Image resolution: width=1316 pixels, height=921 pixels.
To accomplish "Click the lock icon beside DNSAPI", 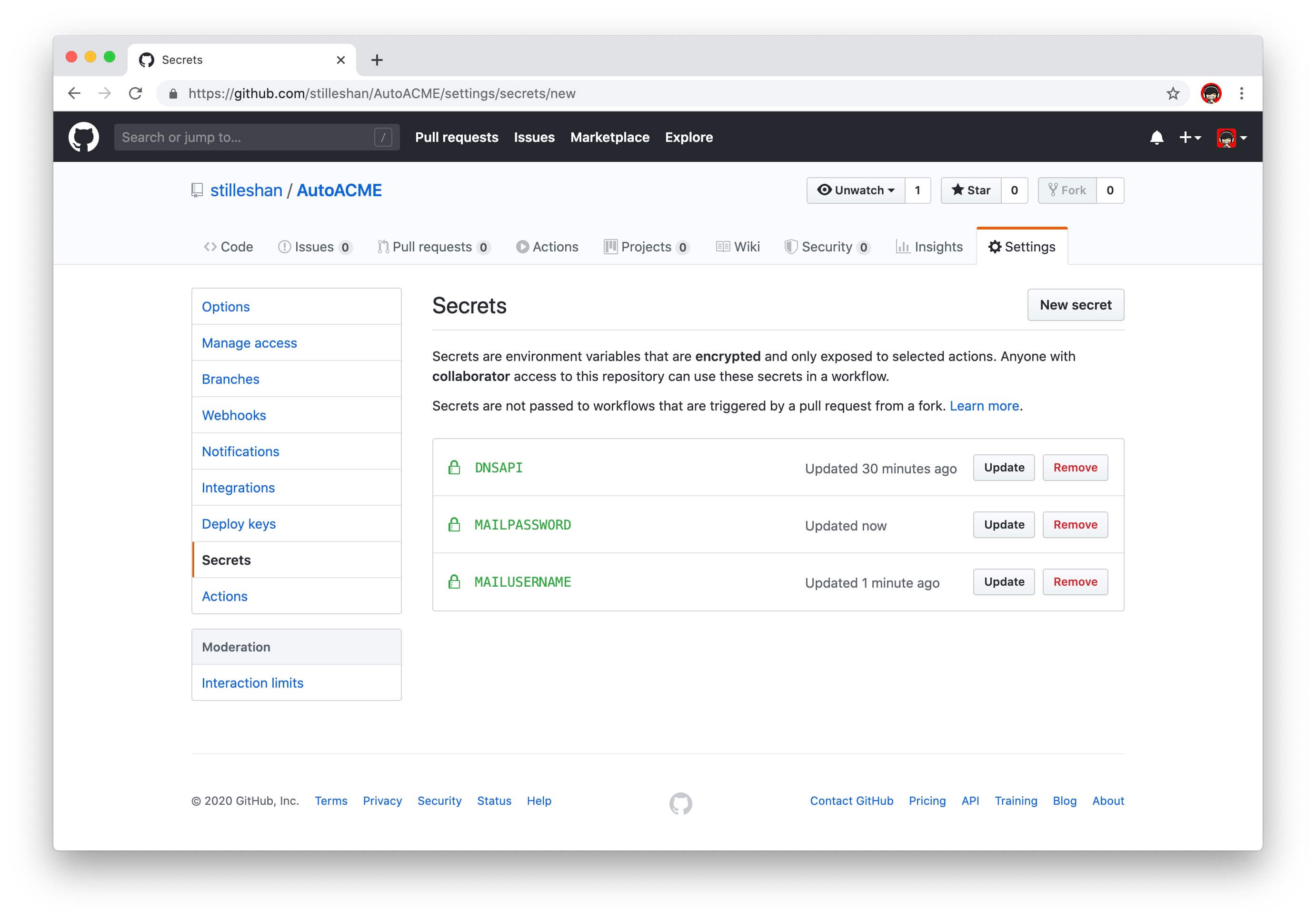I will tap(454, 467).
